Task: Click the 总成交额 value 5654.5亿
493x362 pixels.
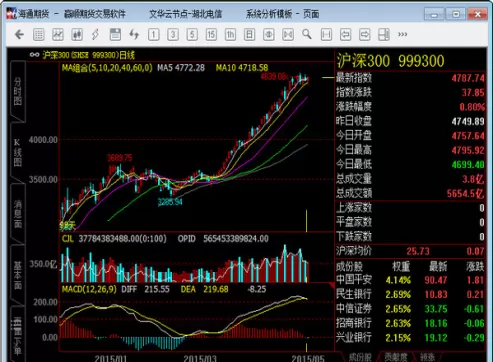Action: pyautogui.click(x=466, y=193)
